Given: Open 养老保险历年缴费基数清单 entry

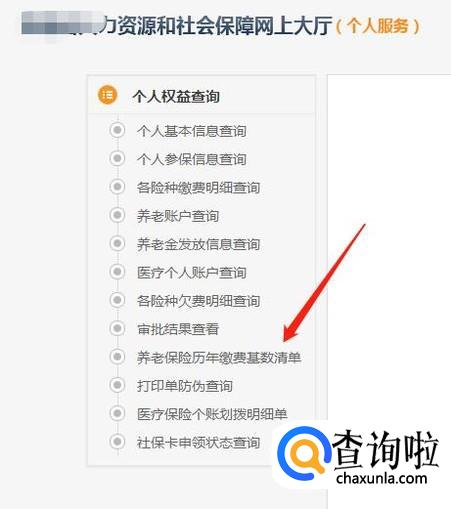Looking at the screenshot, I should click(x=219, y=358).
